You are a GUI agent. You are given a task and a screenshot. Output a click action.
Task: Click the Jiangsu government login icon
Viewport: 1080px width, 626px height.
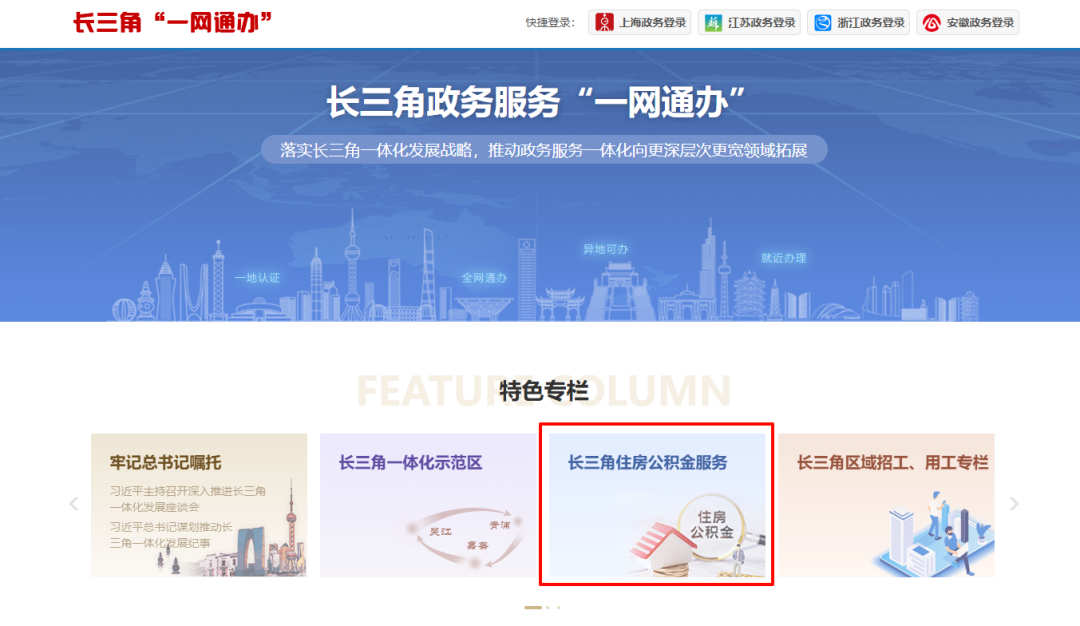tap(713, 23)
